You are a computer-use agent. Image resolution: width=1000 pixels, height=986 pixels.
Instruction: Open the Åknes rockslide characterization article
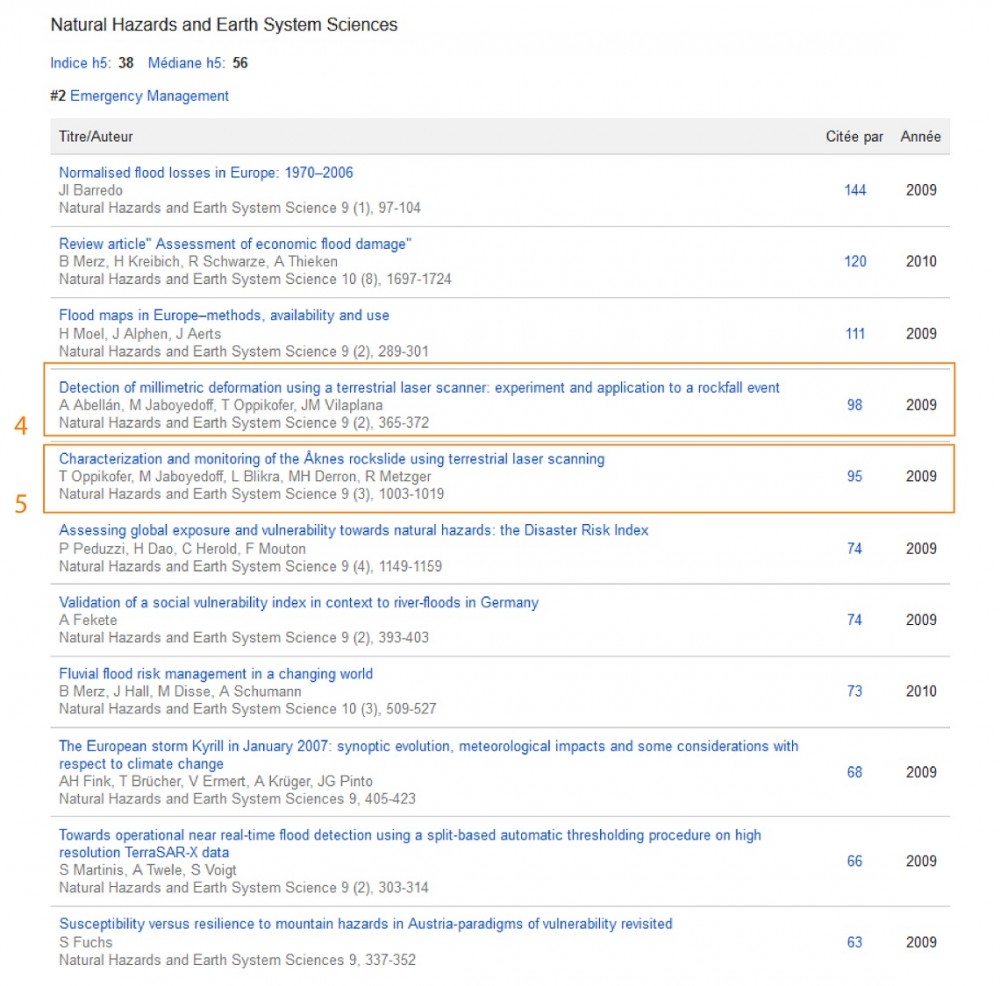331,459
